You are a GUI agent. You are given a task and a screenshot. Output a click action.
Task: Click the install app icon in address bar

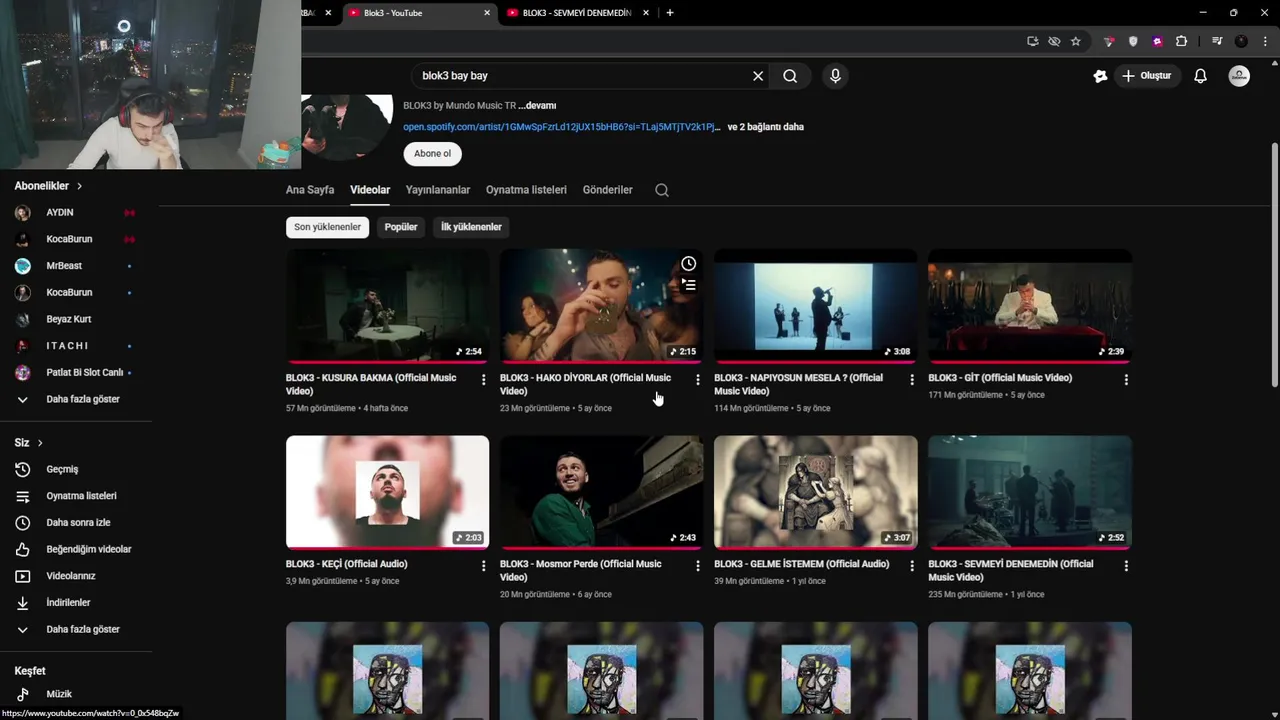click(x=1033, y=41)
